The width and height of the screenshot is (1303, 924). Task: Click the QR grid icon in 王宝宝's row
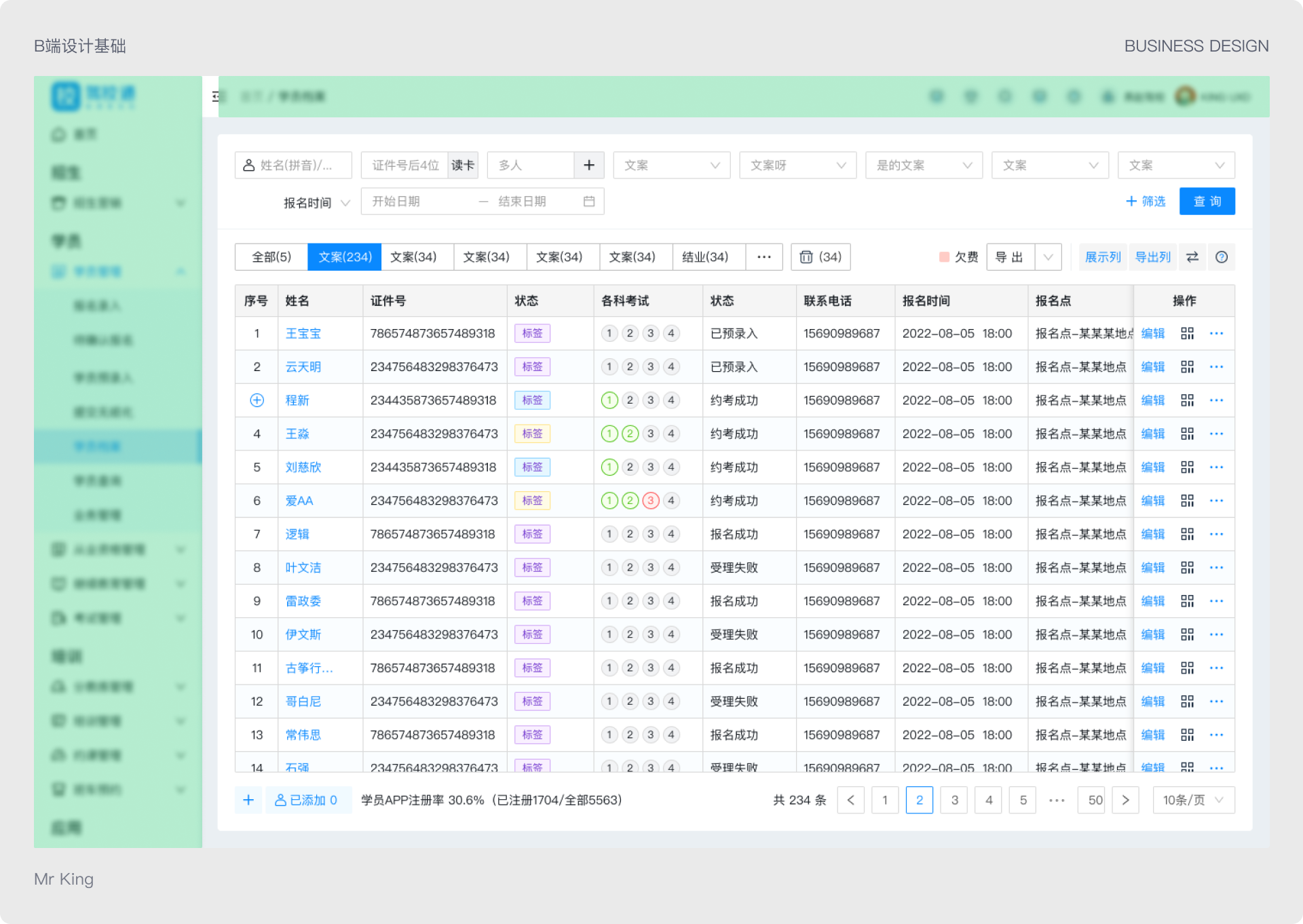pyautogui.click(x=1187, y=333)
